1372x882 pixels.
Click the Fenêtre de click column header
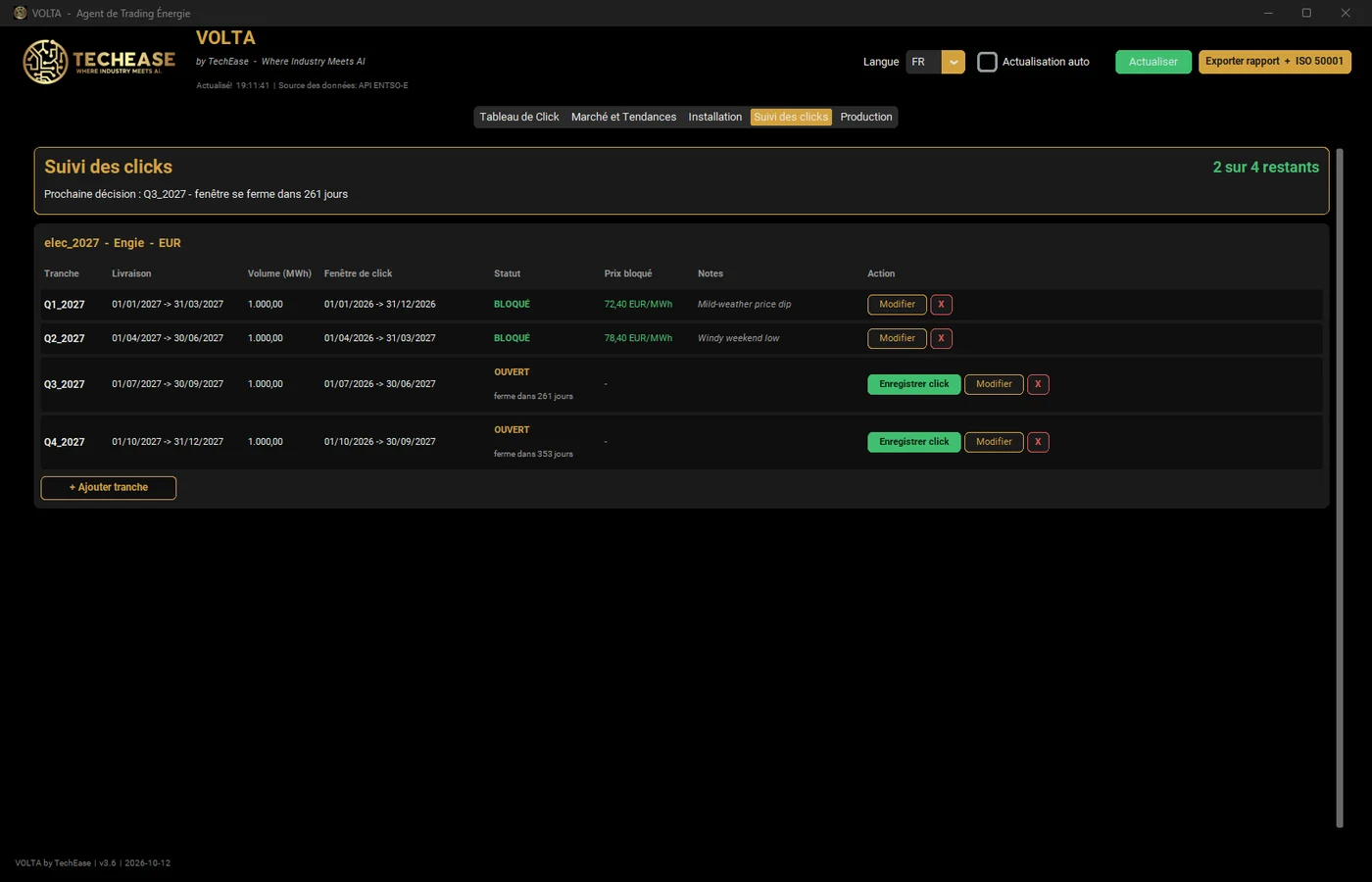coord(358,273)
